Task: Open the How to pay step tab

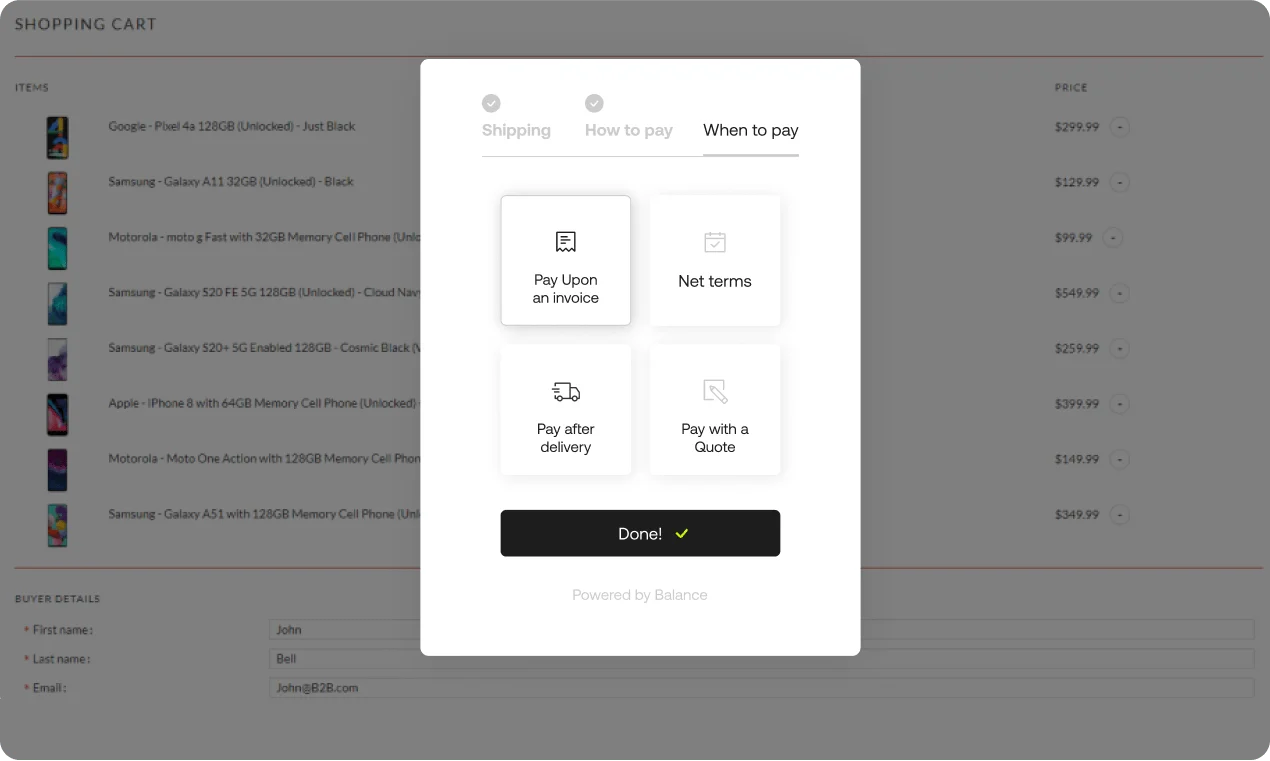Action: click(x=629, y=130)
